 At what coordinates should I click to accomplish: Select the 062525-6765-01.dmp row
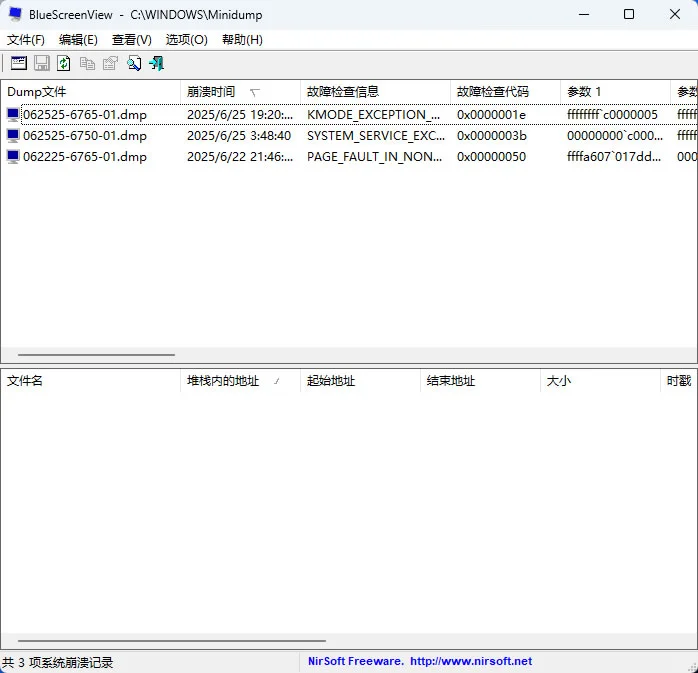[x=349, y=115]
